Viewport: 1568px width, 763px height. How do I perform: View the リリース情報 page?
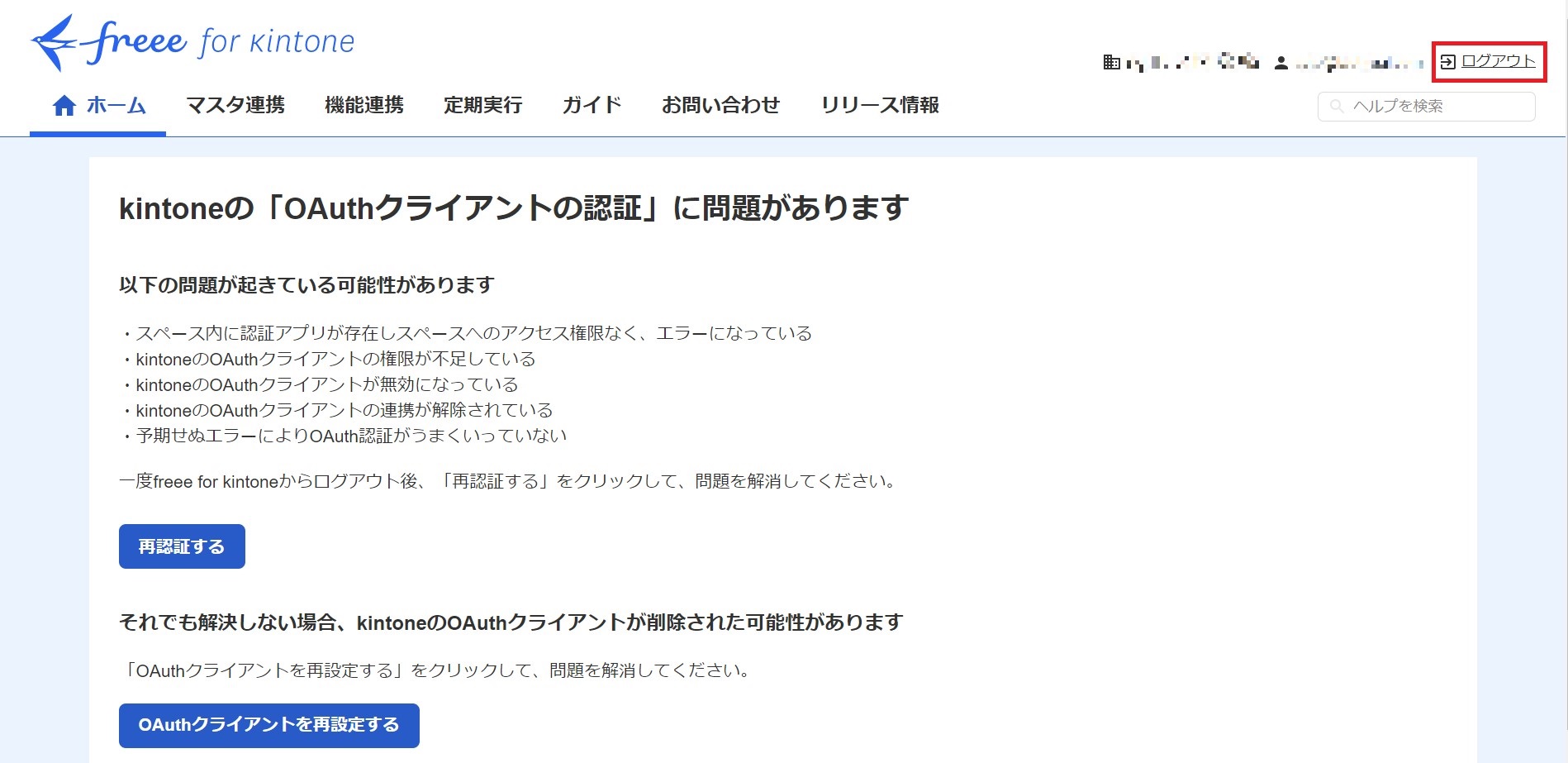(x=880, y=106)
